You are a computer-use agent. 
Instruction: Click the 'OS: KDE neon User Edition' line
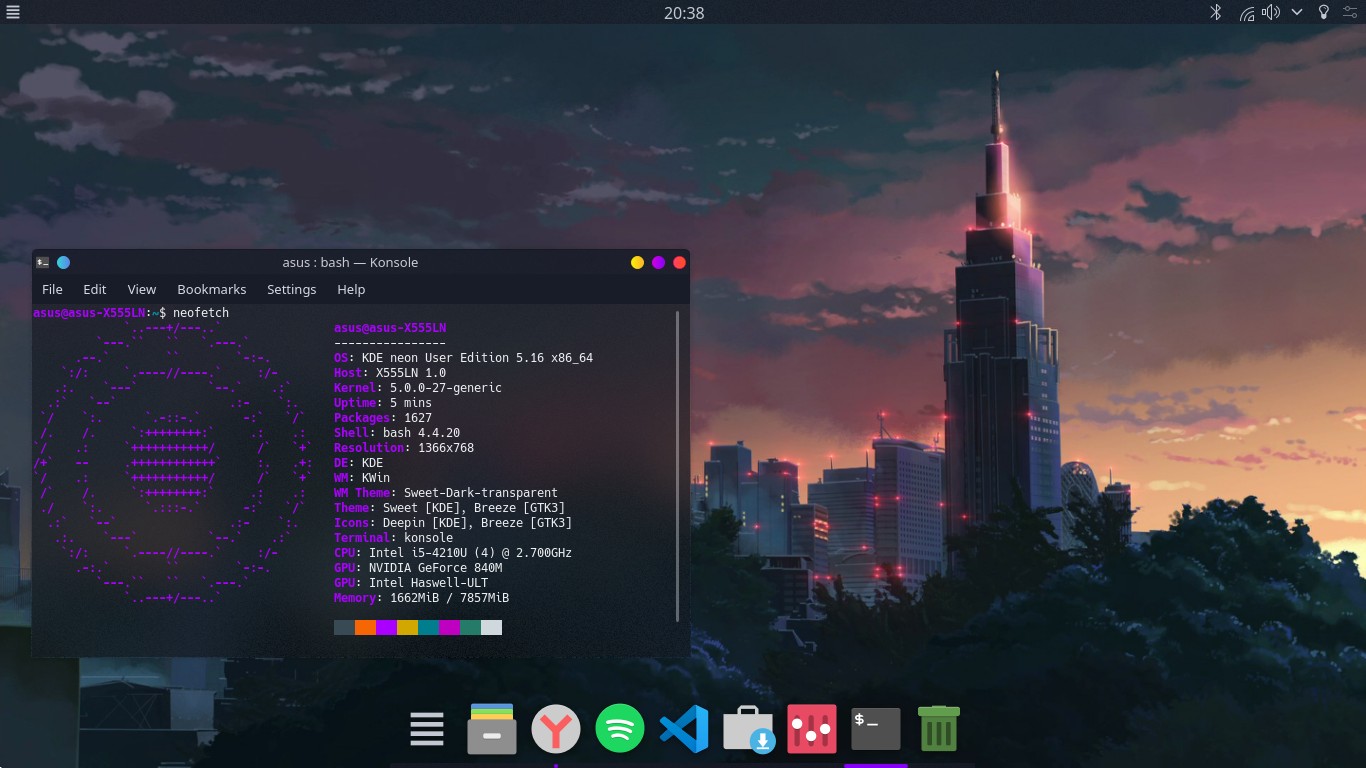tap(463, 358)
